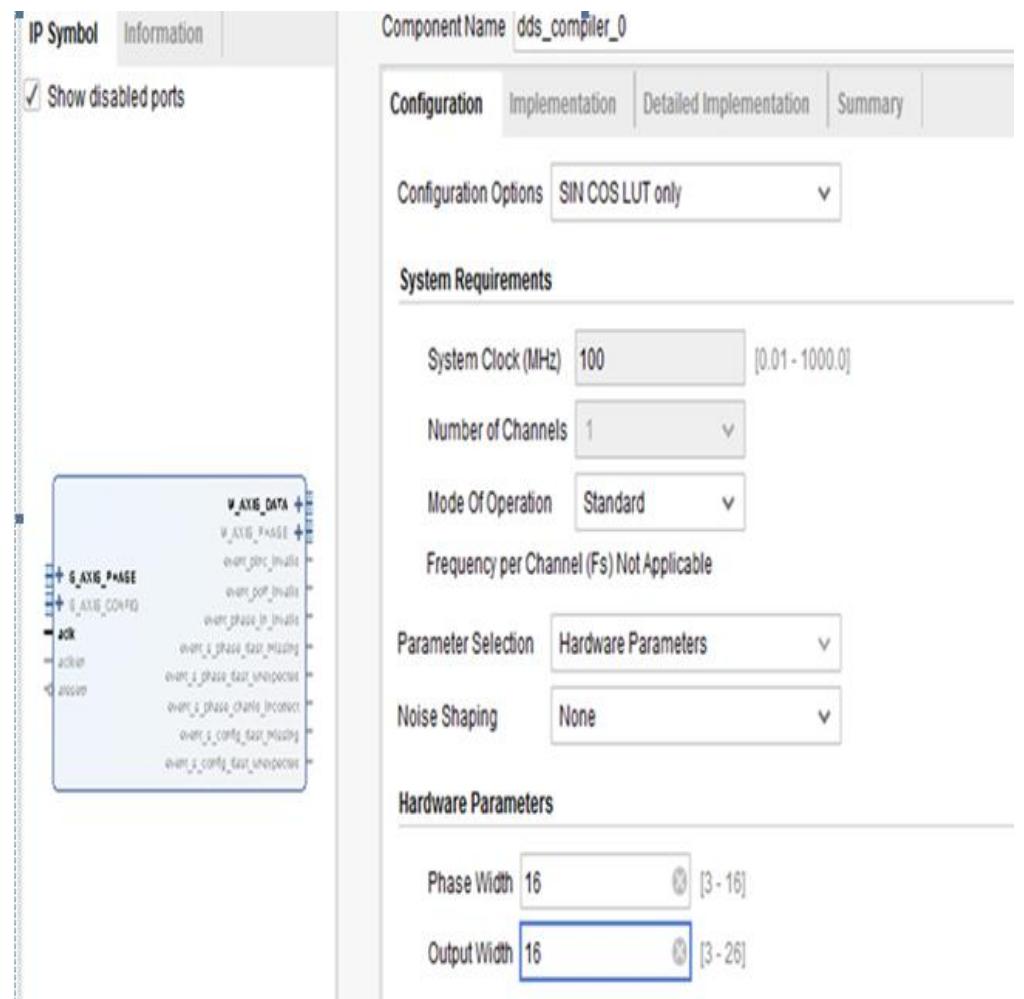This screenshot has width=1024, height=999.
Task: Open Number of Channels dropdown
Action: 660,430
